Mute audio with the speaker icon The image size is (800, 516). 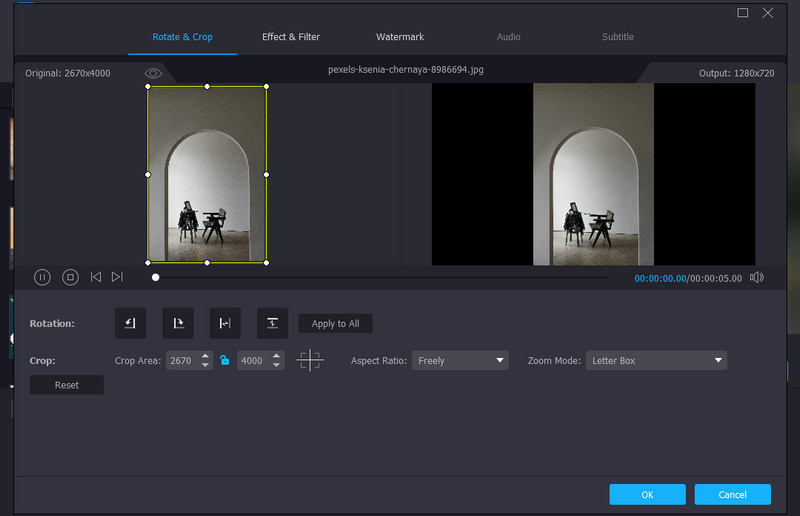pos(757,278)
